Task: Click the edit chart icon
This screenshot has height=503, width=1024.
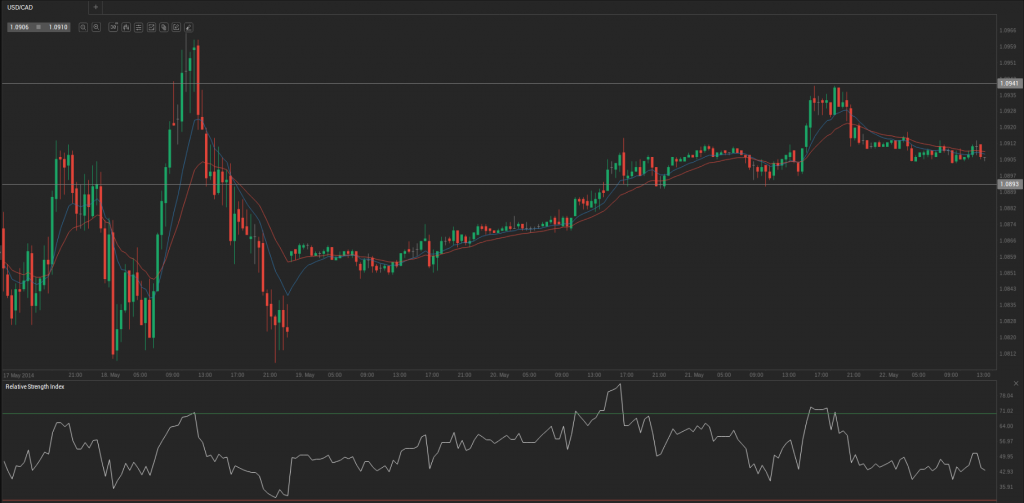Action: pos(176,27)
